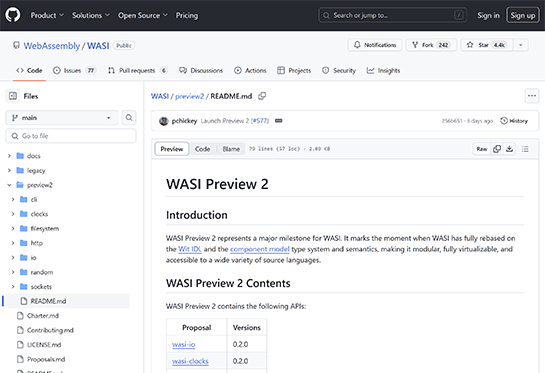Open the WebAssembly organization link
This screenshot has height=373, width=545.
pyautogui.click(x=52, y=46)
